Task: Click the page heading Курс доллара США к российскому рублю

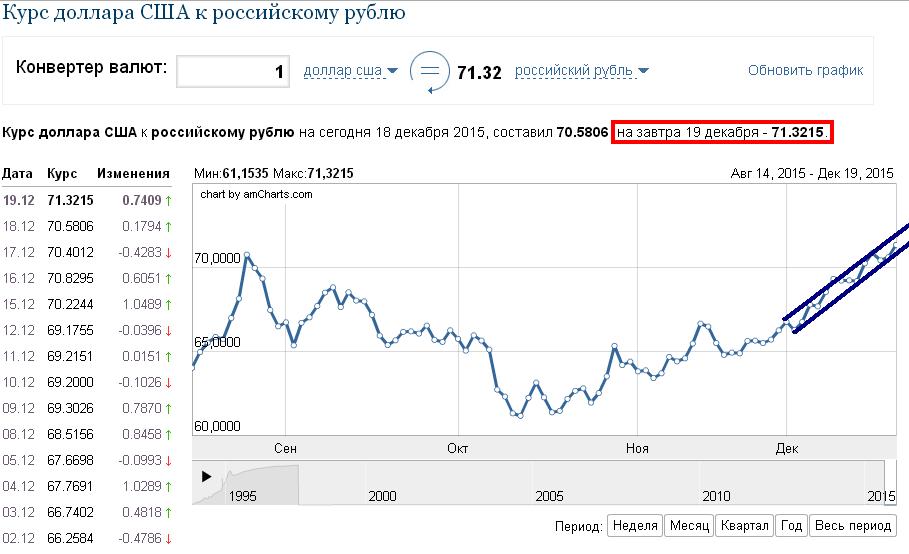Action: pos(203,13)
